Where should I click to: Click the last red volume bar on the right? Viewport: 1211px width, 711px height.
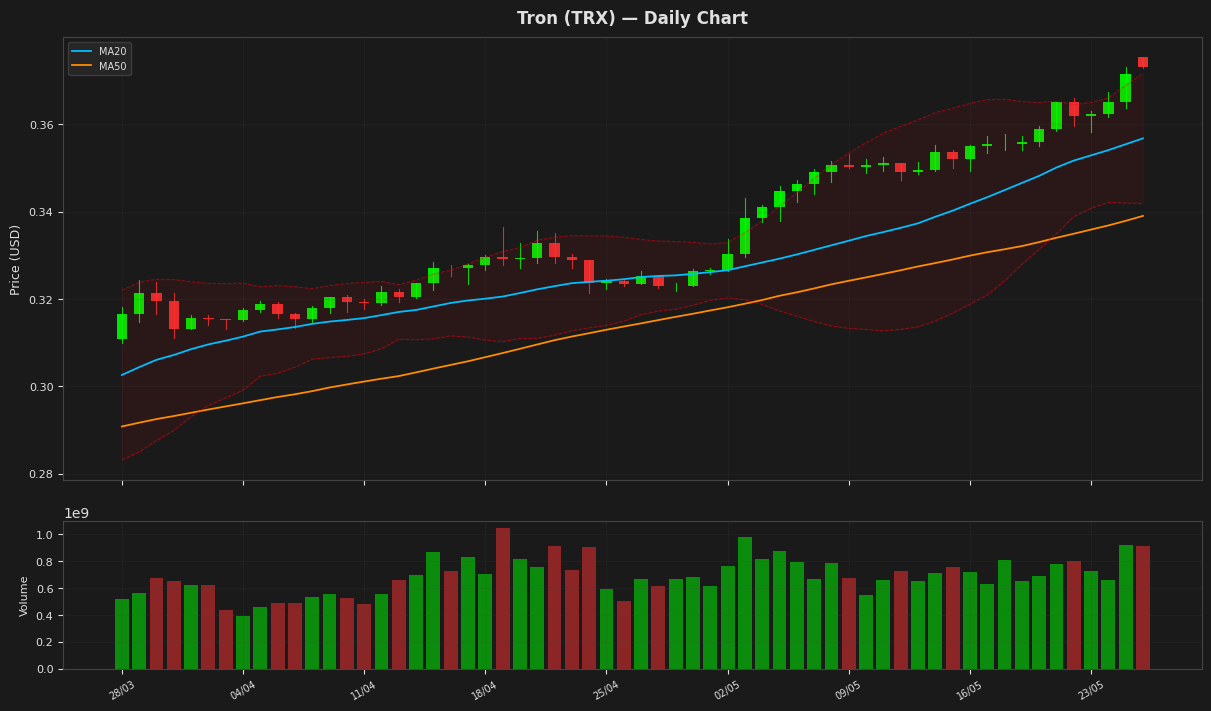click(x=1143, y=608)
